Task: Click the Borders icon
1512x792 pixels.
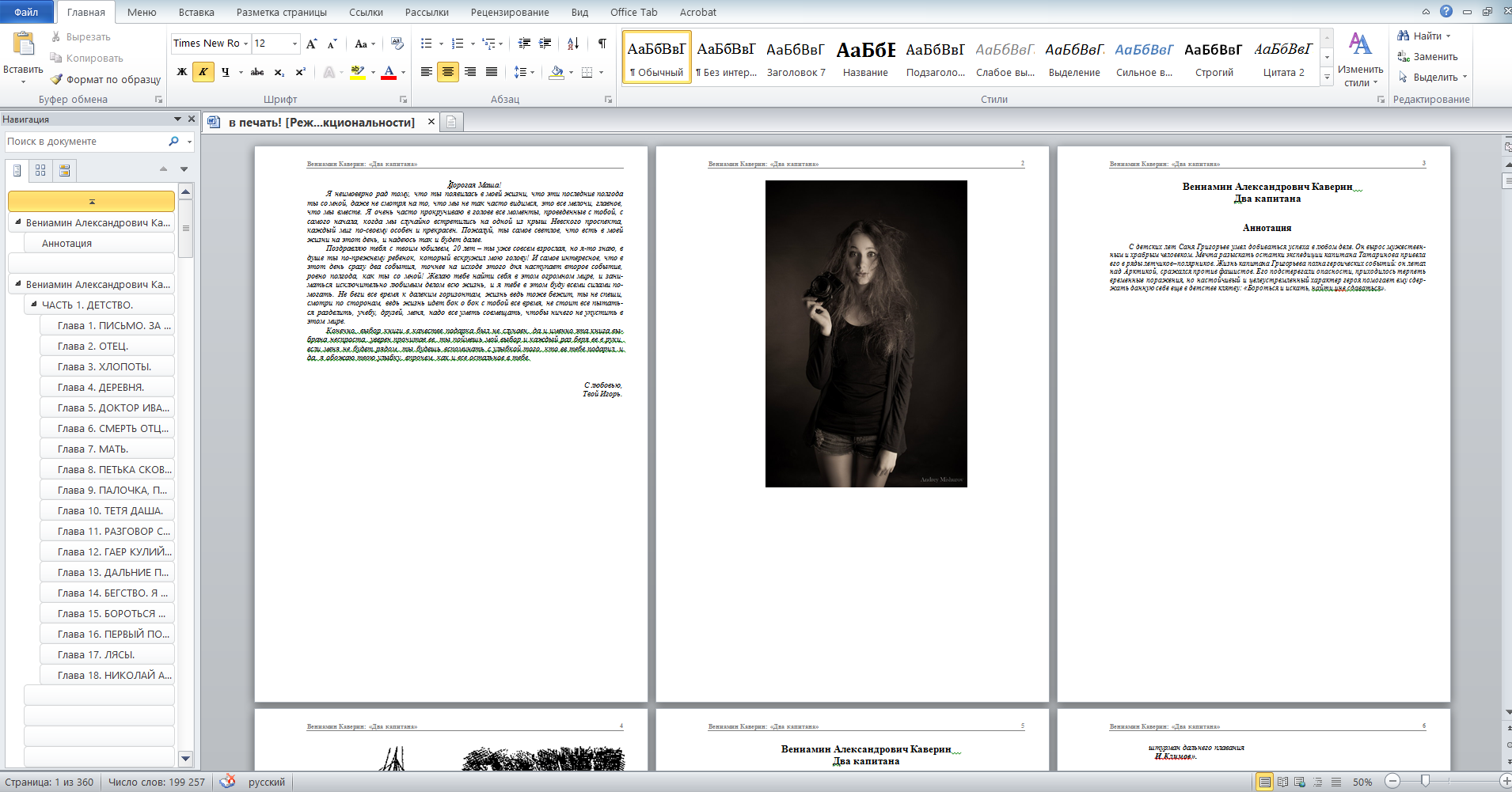Action: (587, 72)
